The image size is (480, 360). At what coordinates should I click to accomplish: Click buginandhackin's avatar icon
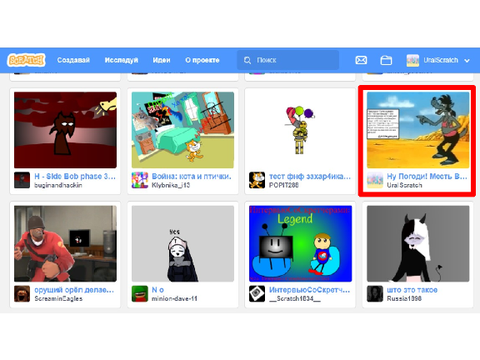click(x=22, y=180)
